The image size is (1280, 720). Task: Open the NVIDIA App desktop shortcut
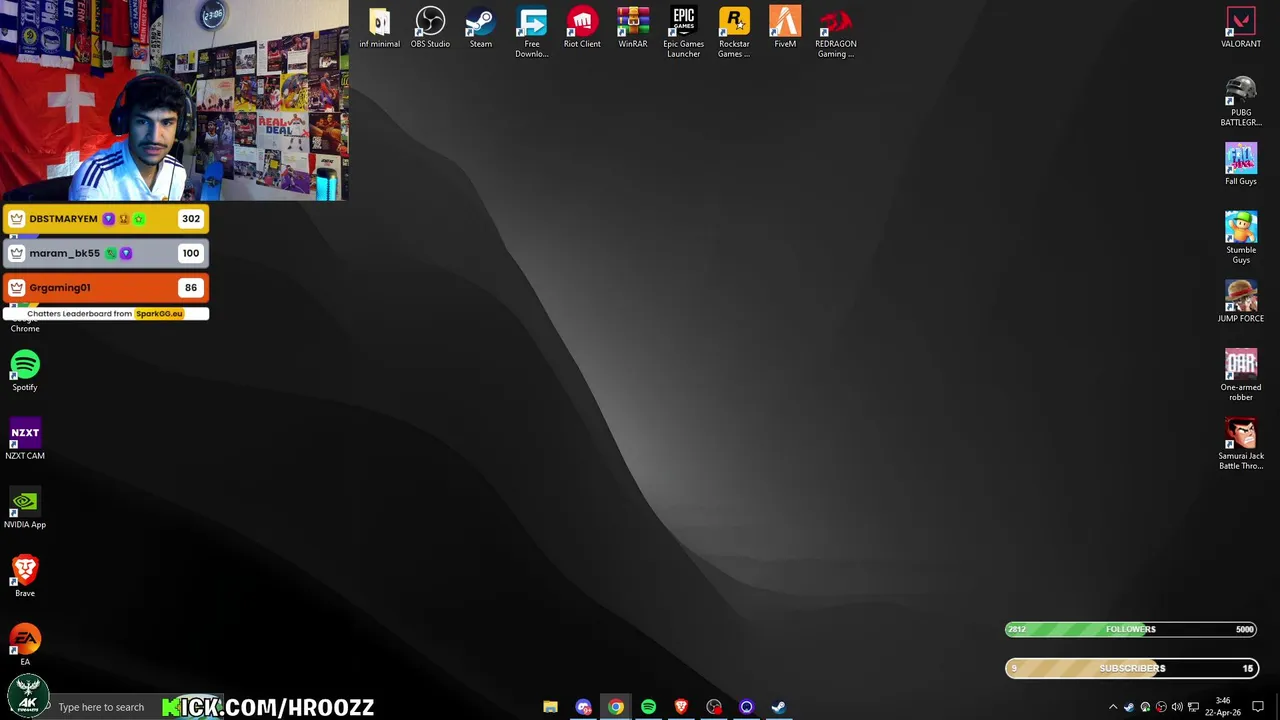(25, 507)
